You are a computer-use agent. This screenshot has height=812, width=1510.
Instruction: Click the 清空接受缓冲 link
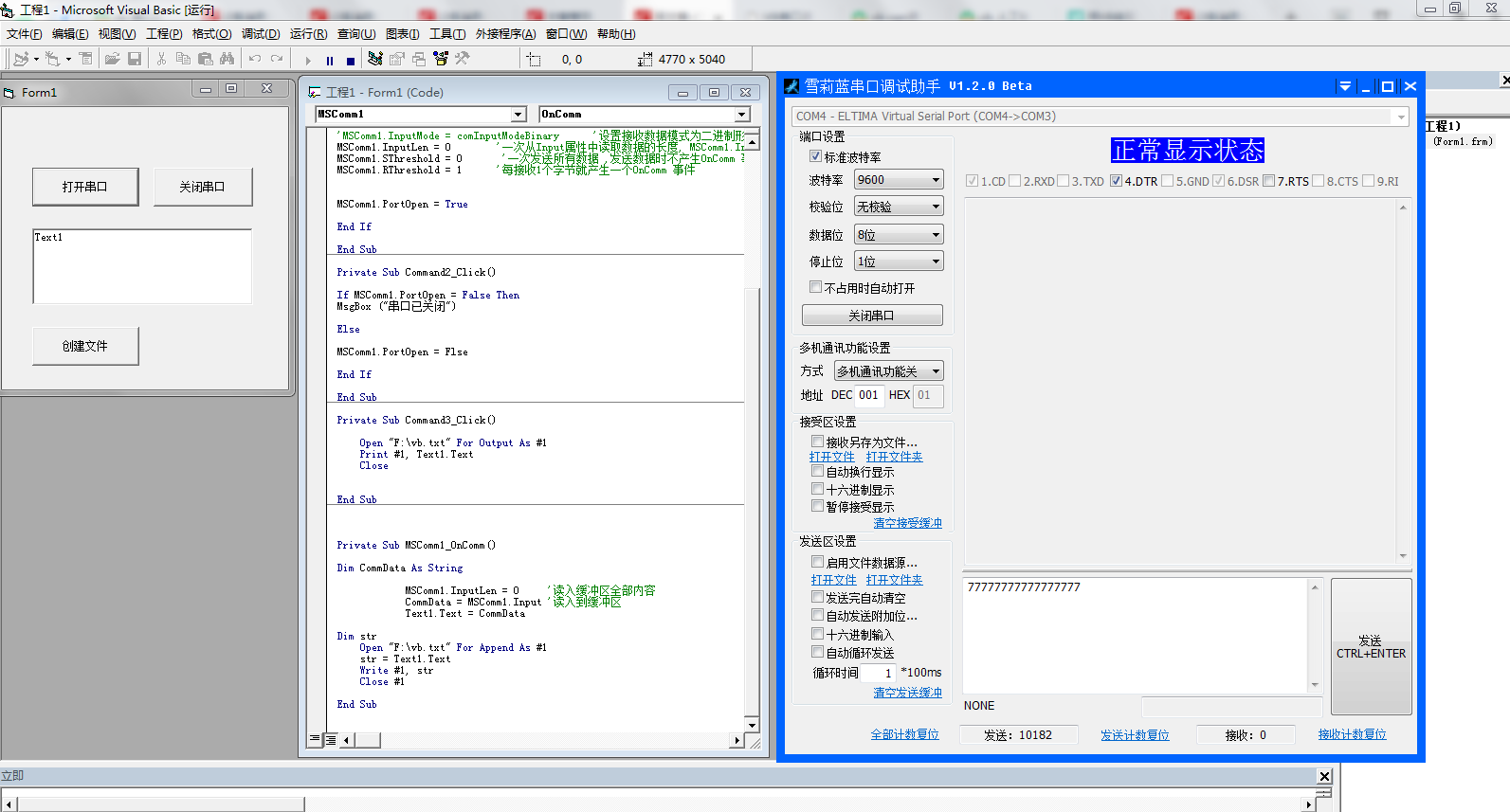[x=907, y=523]
